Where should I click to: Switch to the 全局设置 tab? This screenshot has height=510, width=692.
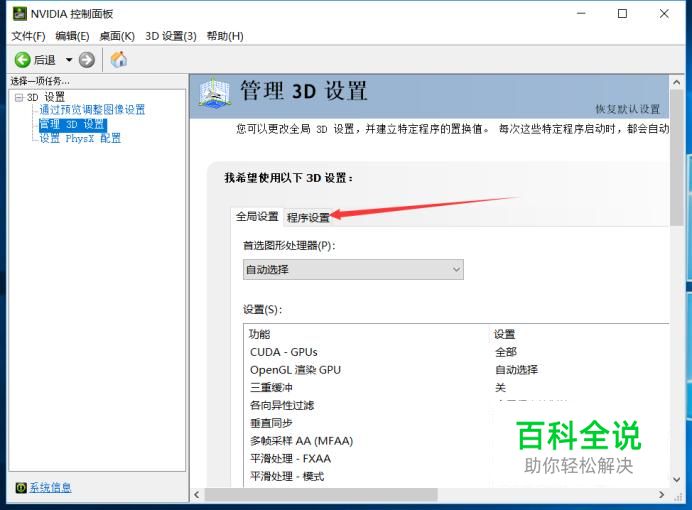257,217
